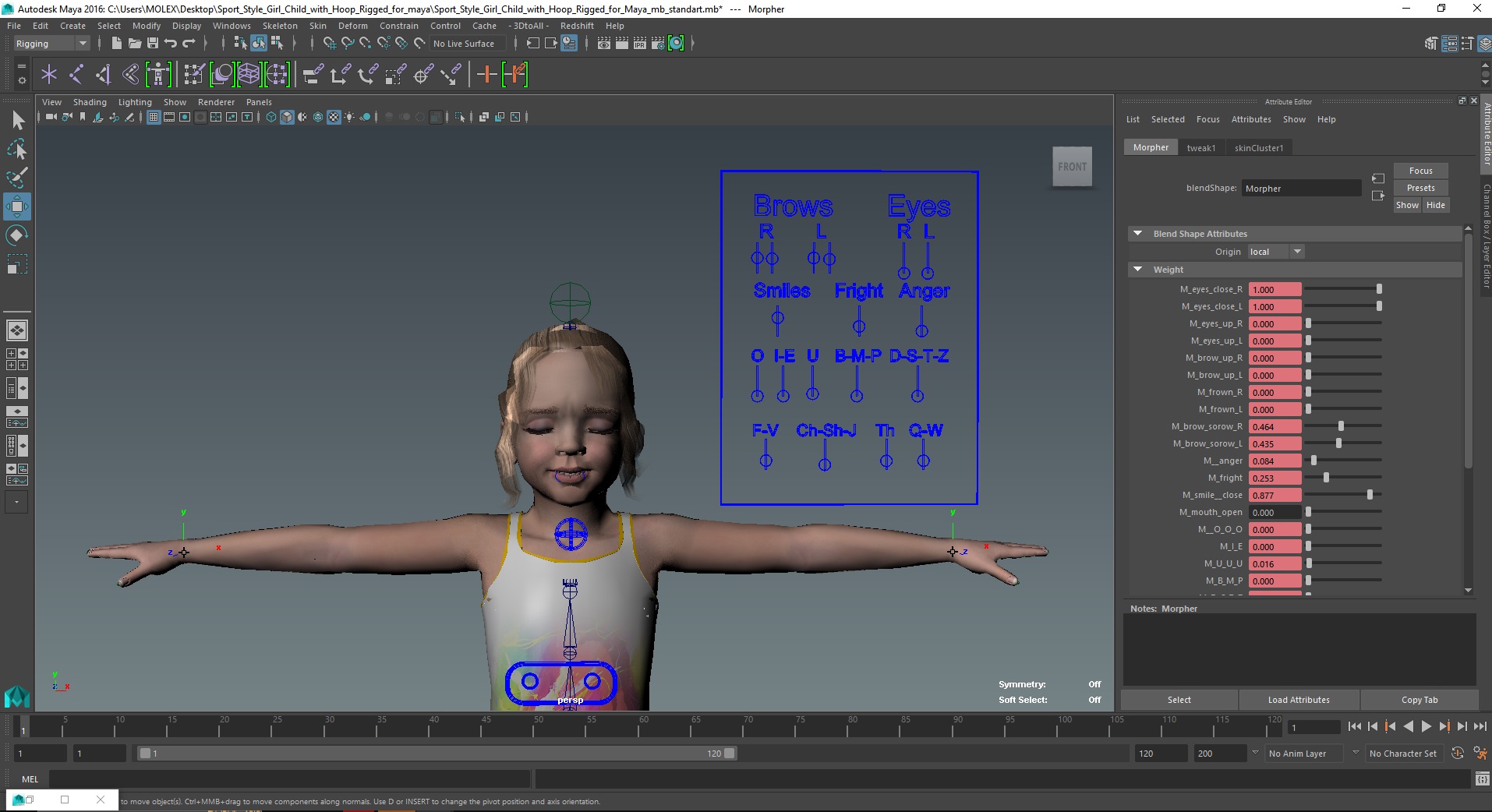Click the Load Attributes button
The width and height of the screenshot is (1492, 812).
coord(1299,700)
